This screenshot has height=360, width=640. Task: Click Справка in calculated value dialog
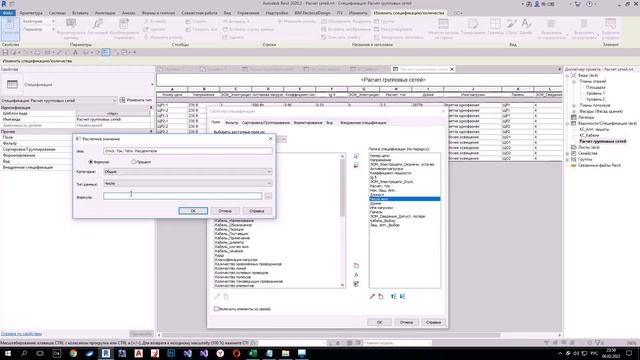(x=257, y=211)
